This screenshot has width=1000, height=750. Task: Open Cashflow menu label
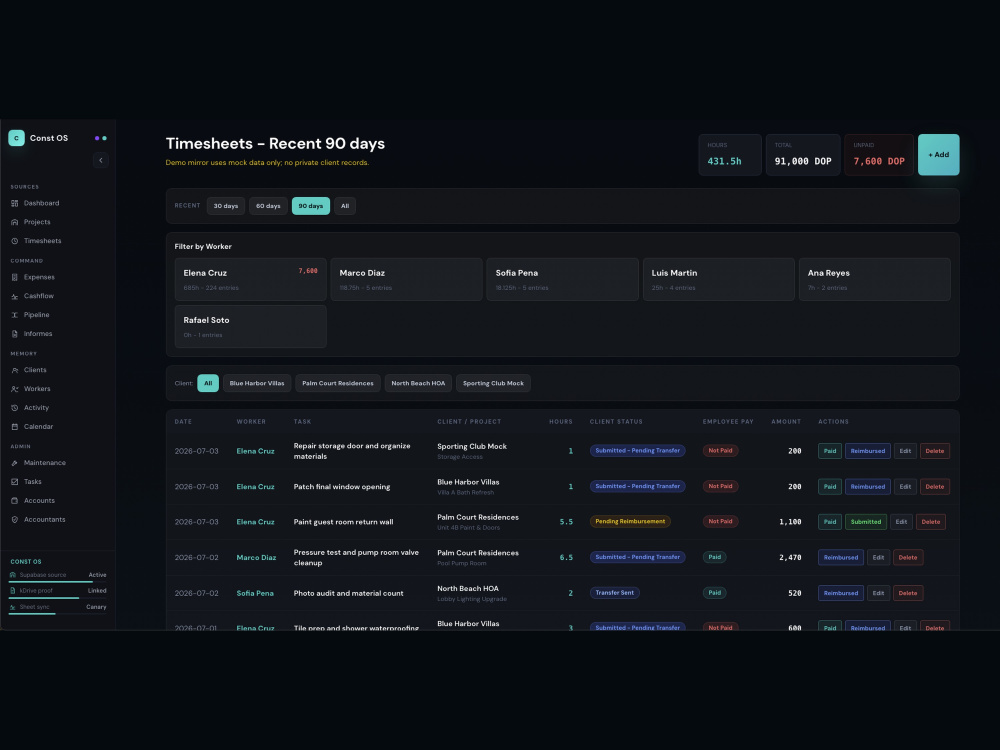[x=39, y=296]
